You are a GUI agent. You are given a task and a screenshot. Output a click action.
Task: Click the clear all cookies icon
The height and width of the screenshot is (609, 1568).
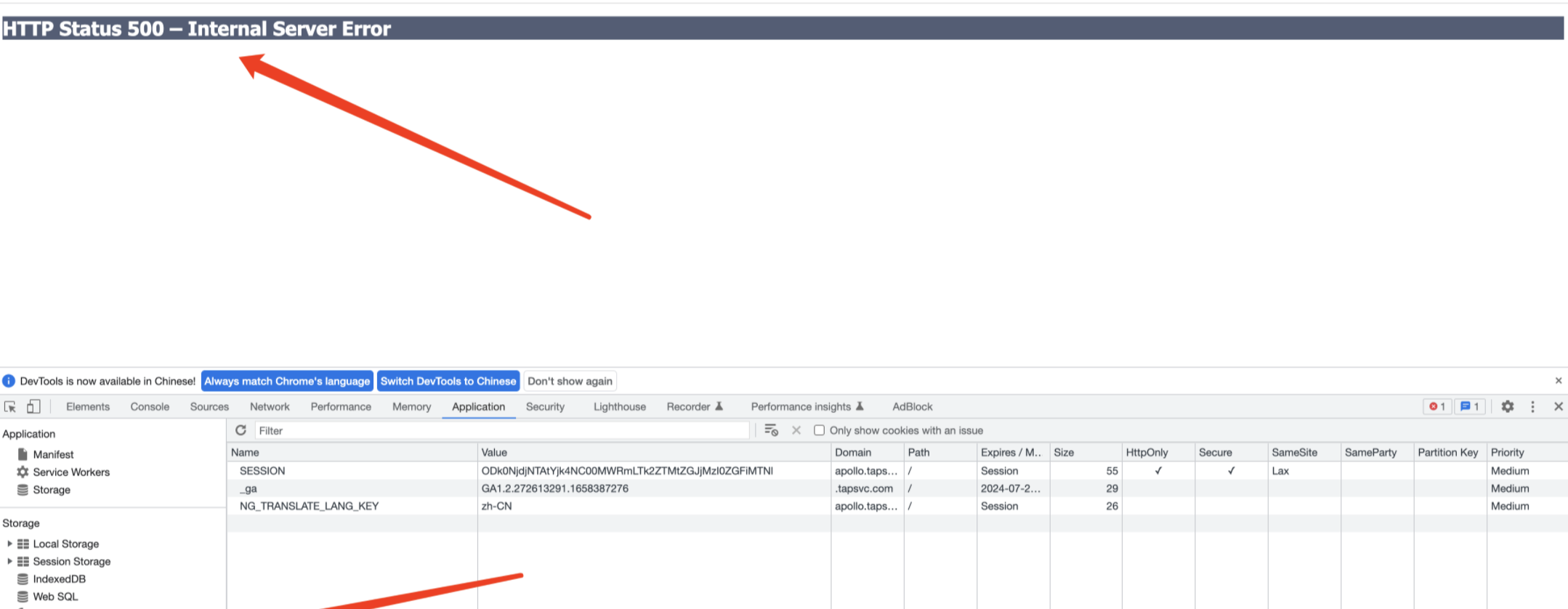[772, 430]
